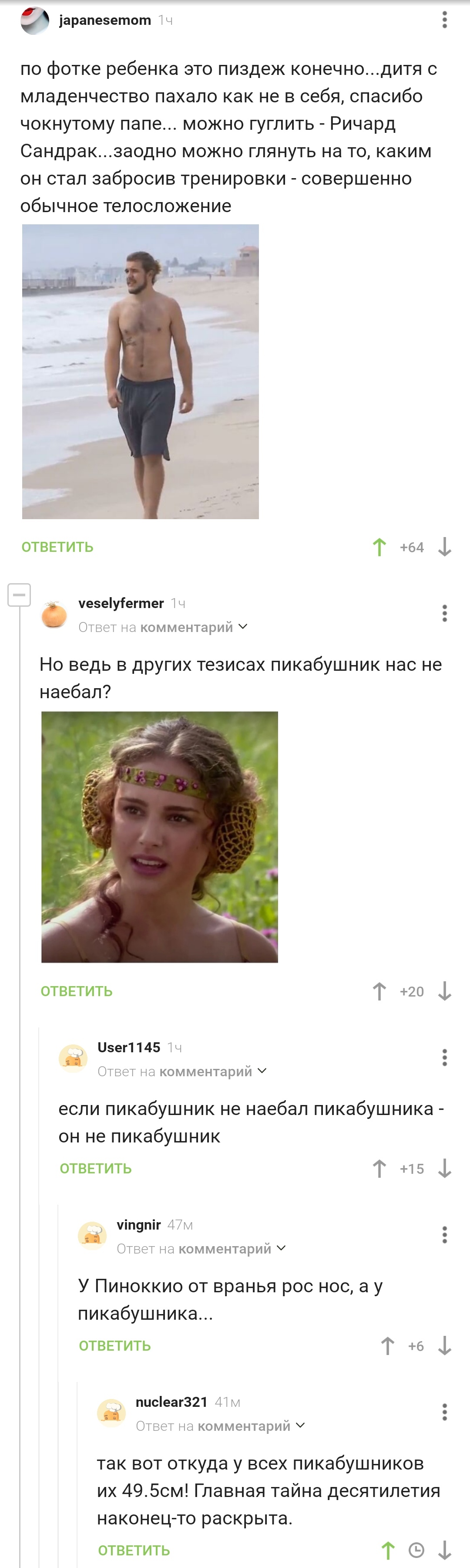Upvote veselyfermer's comment rated +20

tap(379, 992)
